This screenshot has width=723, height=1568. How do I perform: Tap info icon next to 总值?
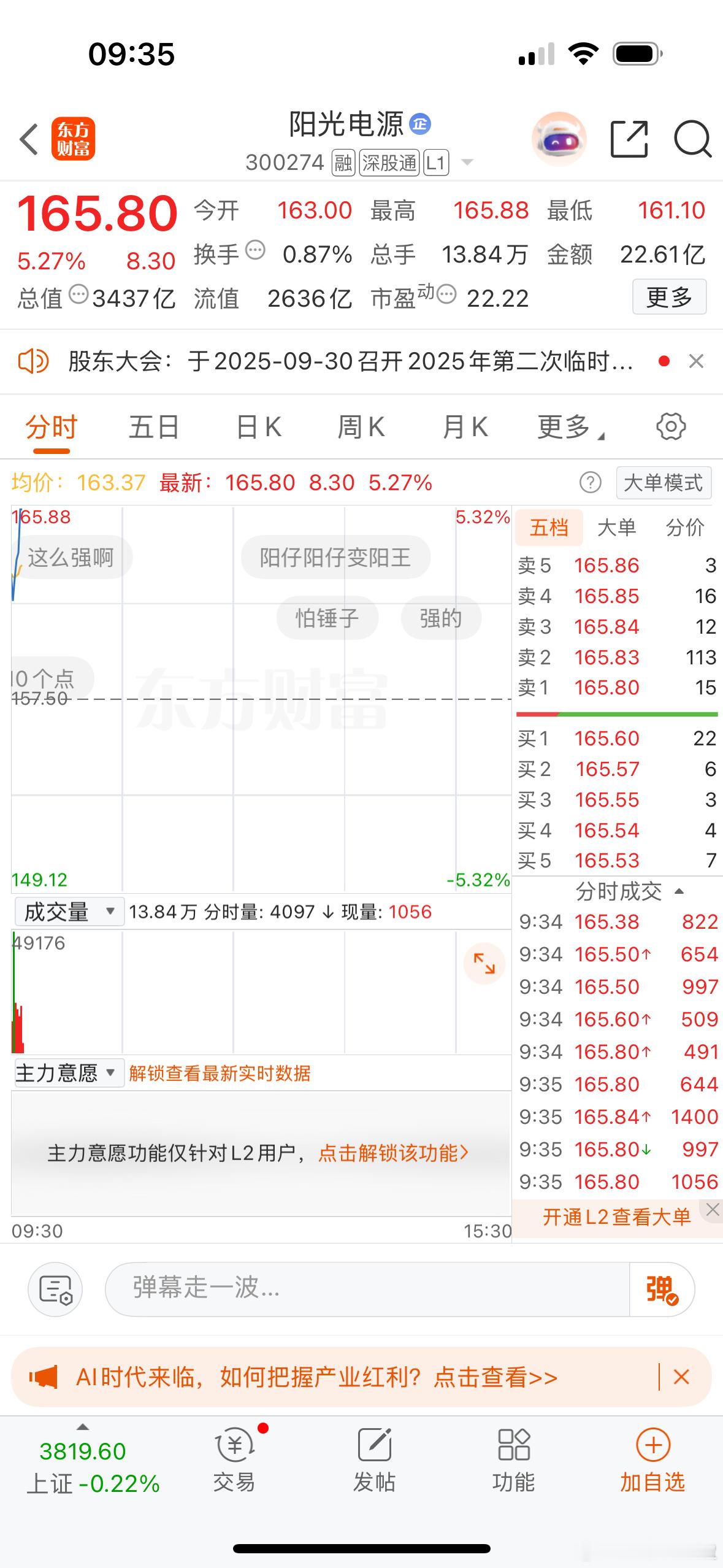point(78,294)
